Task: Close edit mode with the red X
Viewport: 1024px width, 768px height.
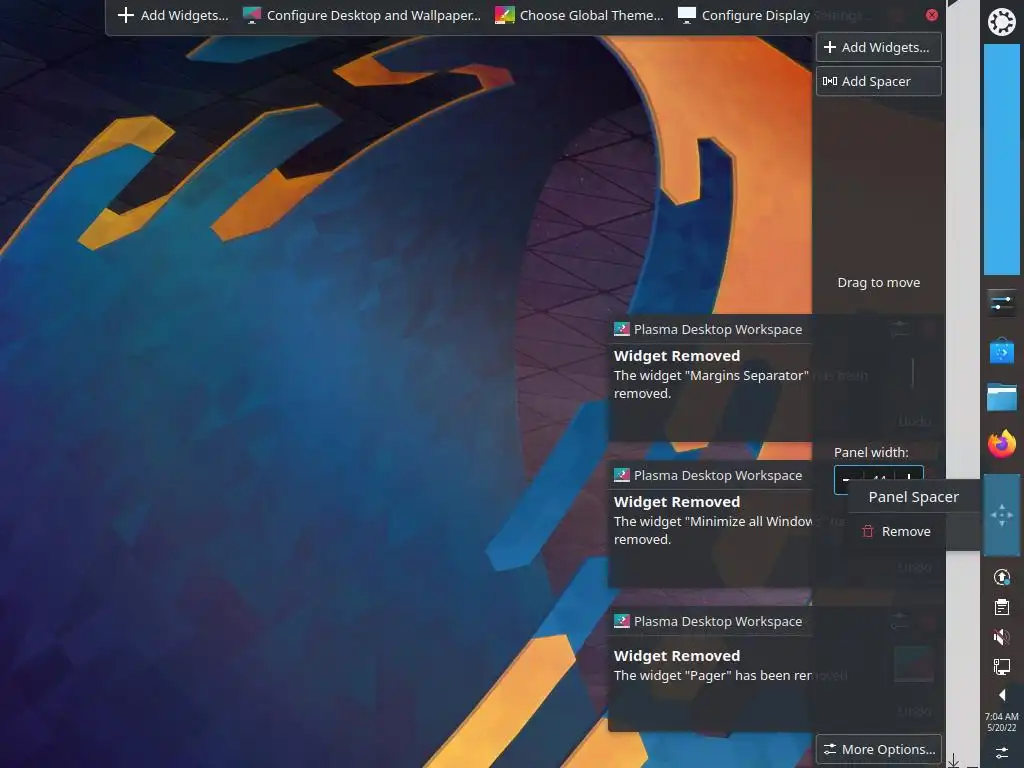Action: 932,15
